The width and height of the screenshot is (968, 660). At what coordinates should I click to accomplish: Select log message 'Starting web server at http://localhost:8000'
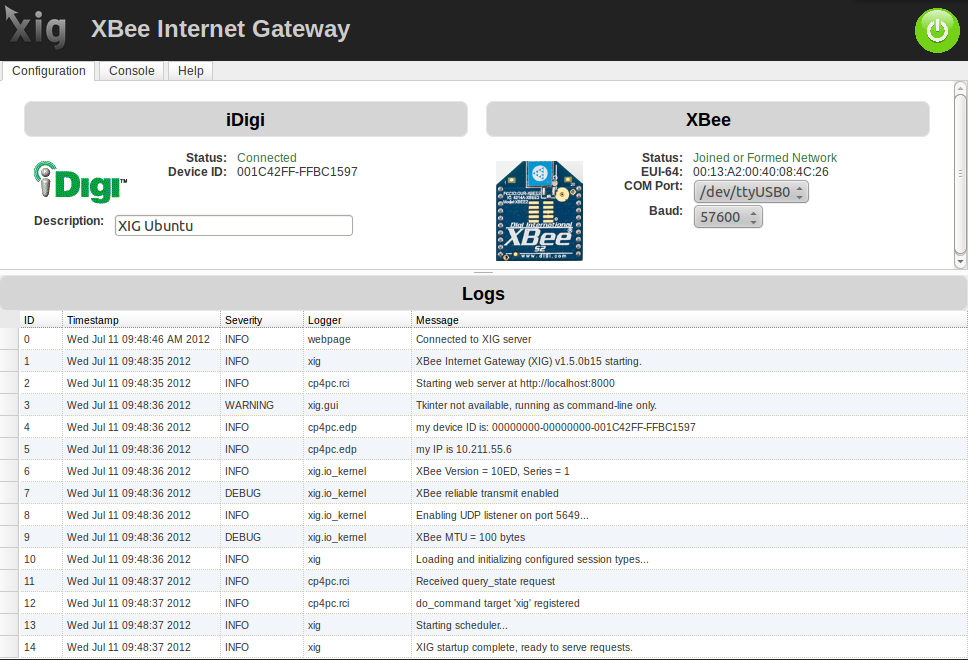[x=515, y=383]
